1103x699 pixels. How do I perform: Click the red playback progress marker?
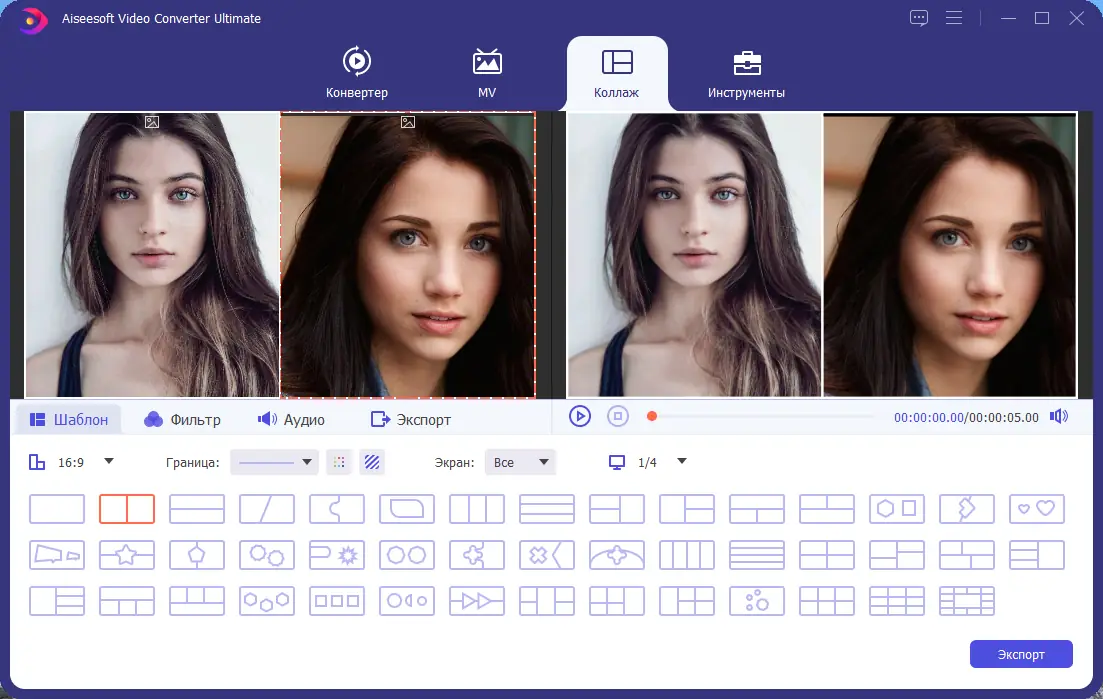click(x=652, y=416)
